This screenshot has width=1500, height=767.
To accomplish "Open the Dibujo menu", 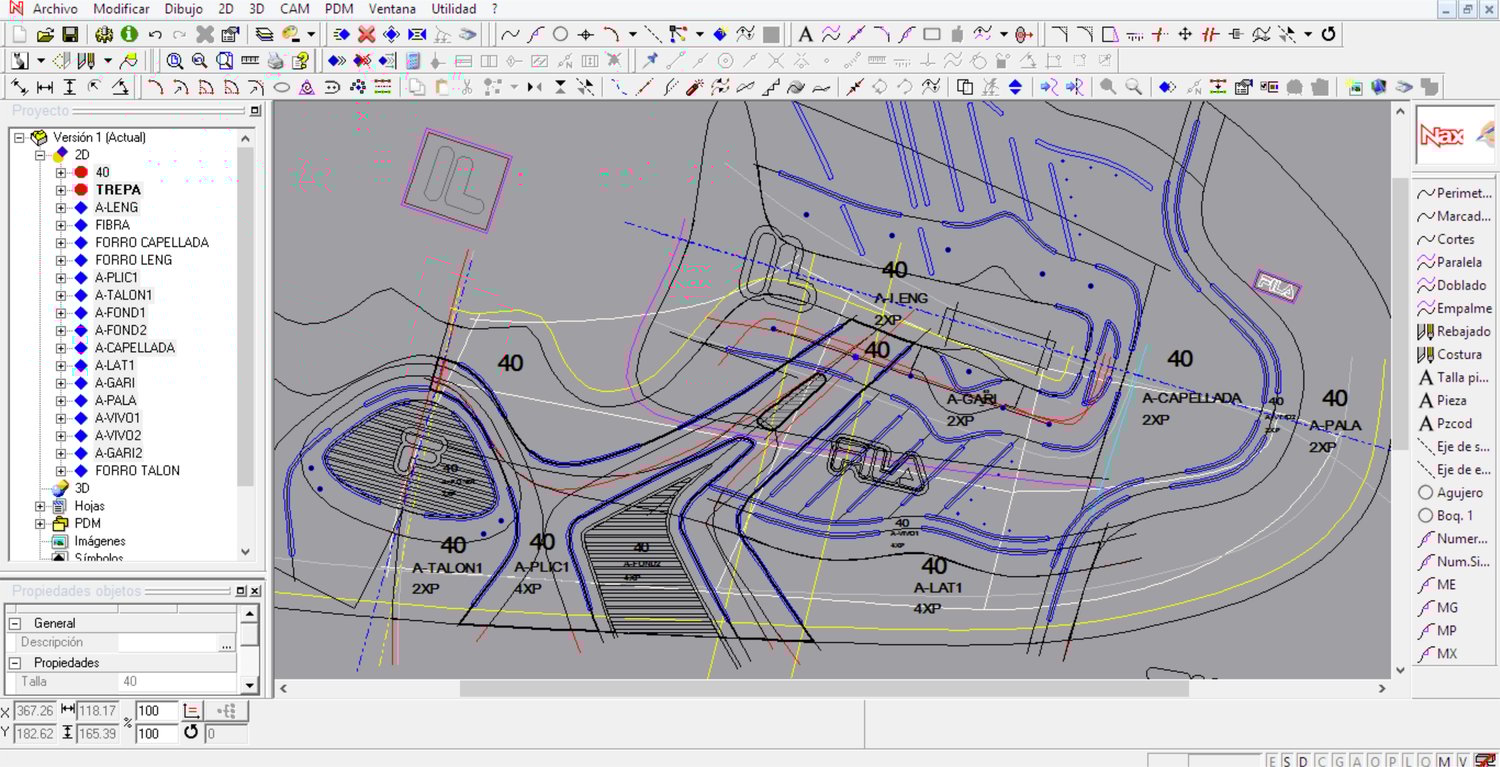I will point(183,9).
